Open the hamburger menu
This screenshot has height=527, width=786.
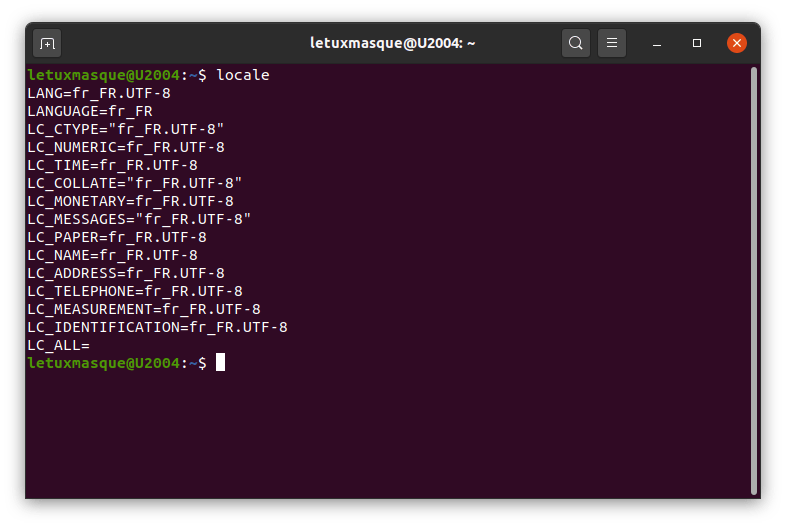[612, 43]
